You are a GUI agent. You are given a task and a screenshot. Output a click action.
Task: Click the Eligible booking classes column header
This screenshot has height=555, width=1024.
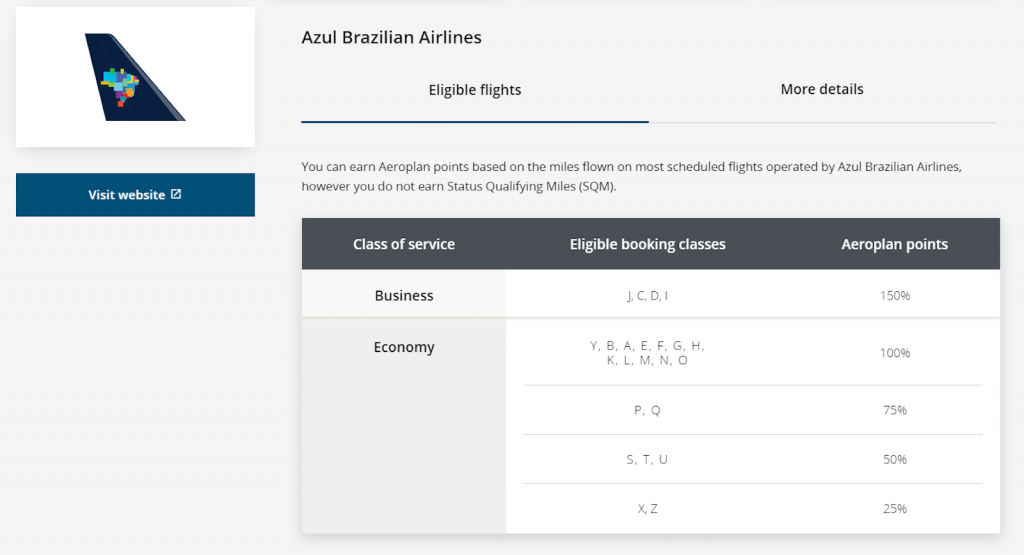647,244
